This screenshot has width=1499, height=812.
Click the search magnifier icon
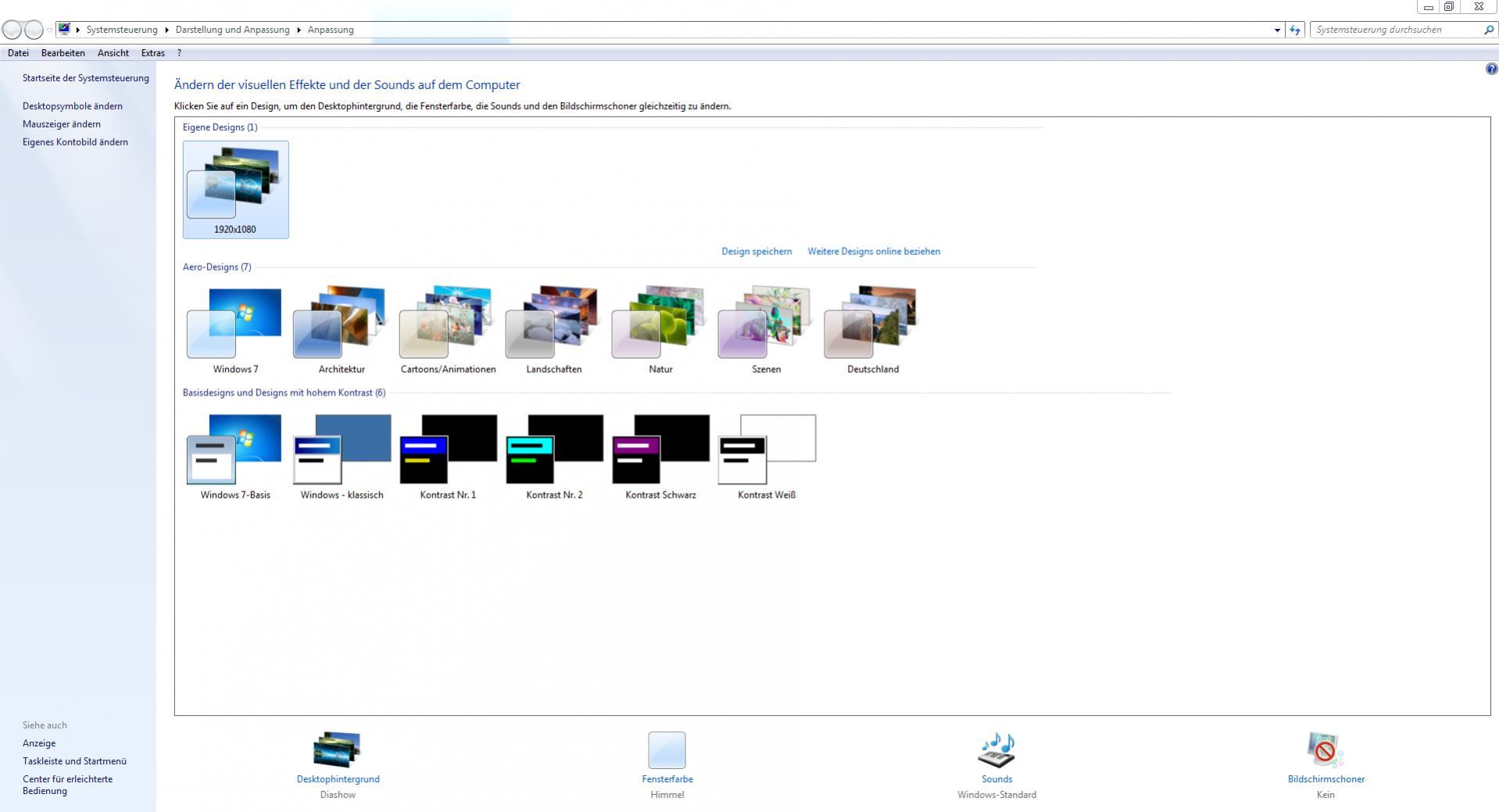pyautogui.click(x=1488, y=30)
